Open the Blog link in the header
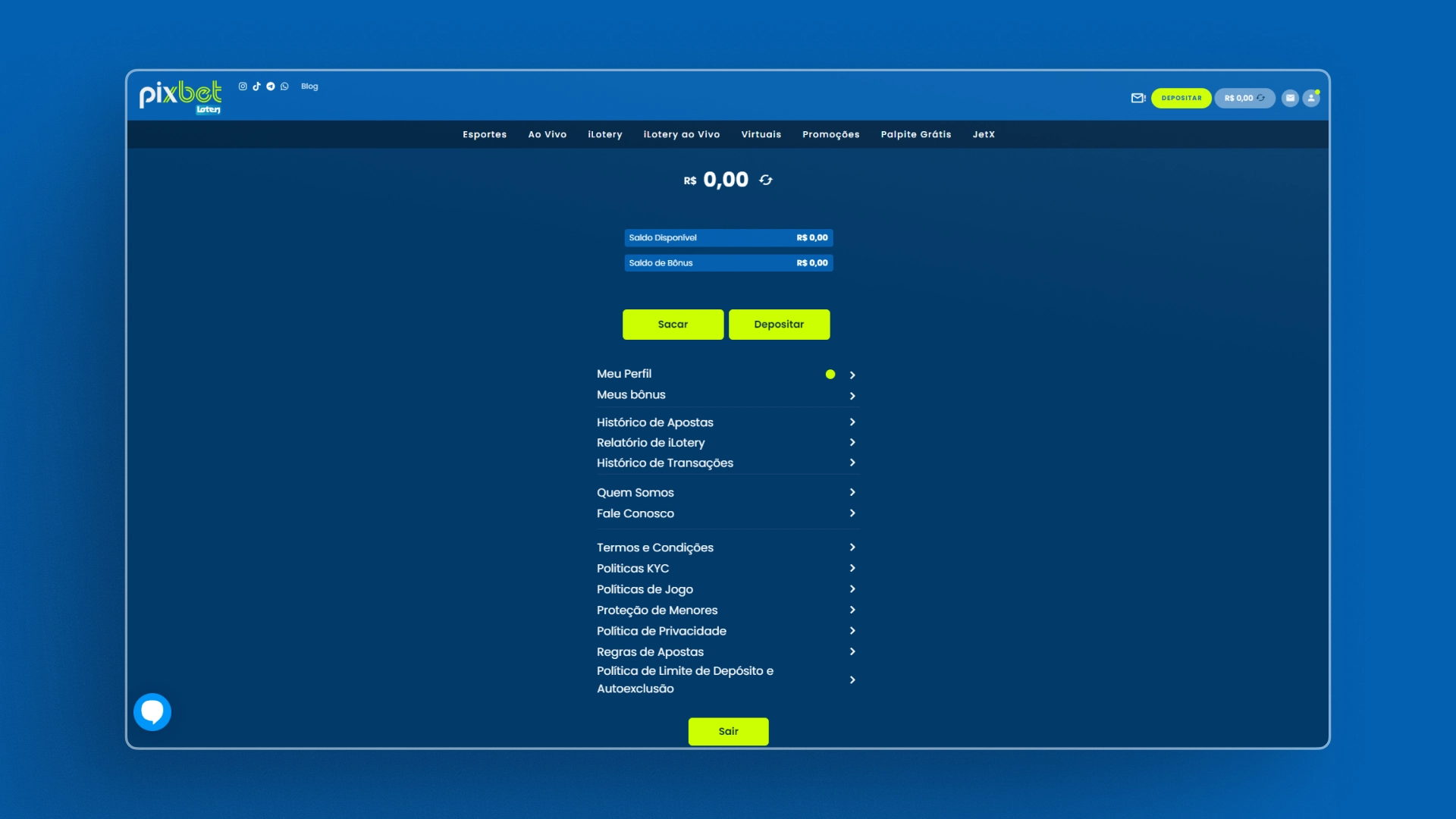 (x=309, y=86)
